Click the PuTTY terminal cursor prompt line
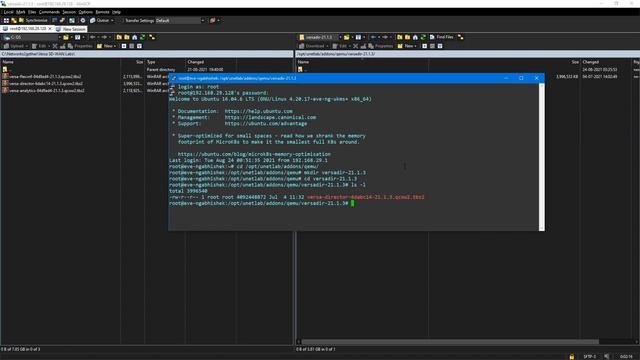Image resolution: width=640 pixels, height=360 pixels. [x=262, y=203]
